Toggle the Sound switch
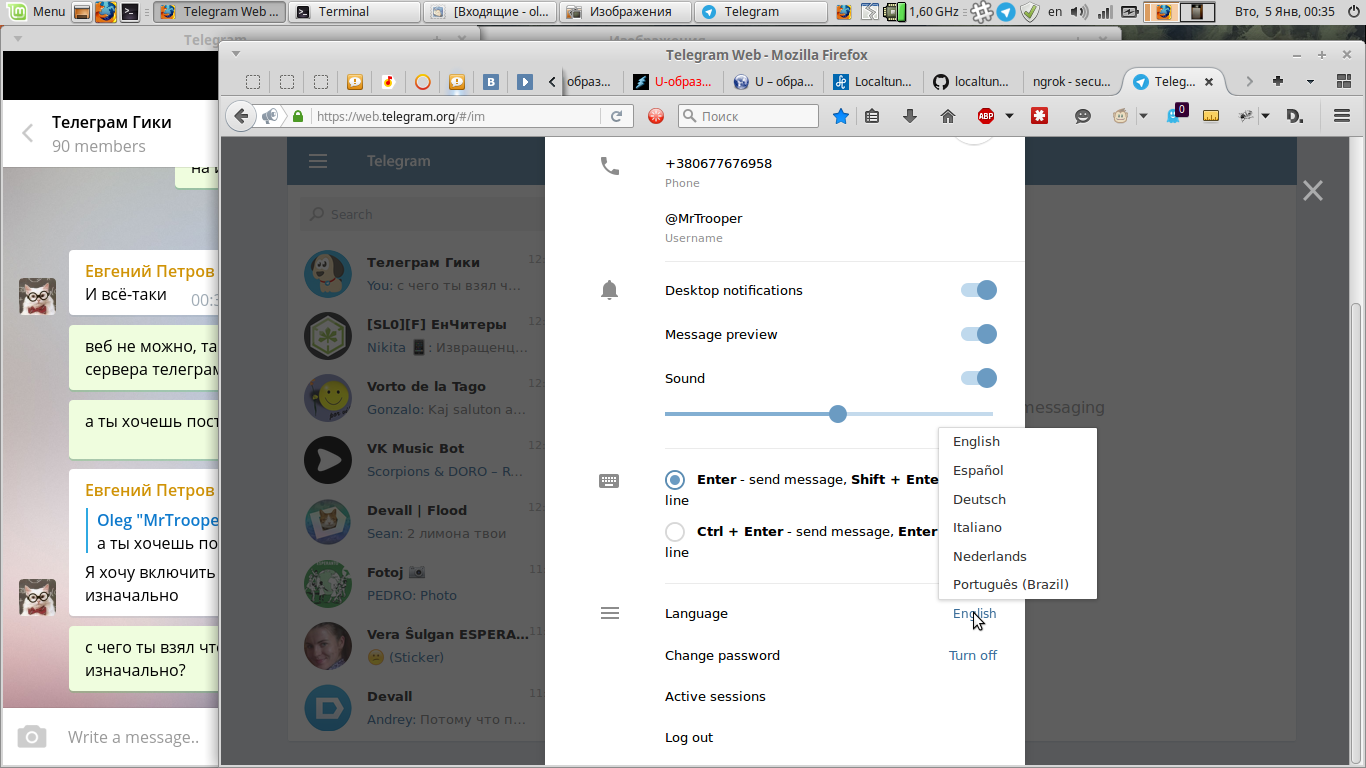 [x=979, y=378]
